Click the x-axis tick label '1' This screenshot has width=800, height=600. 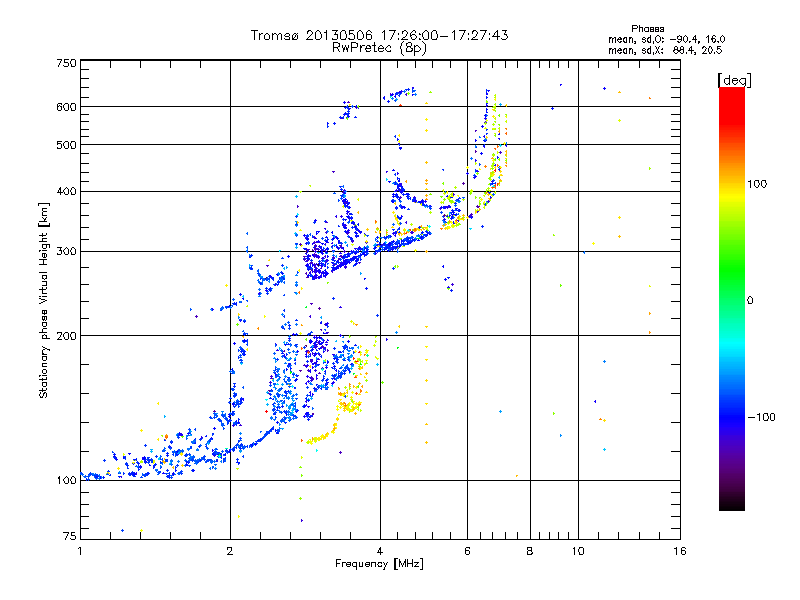(80, 551)
